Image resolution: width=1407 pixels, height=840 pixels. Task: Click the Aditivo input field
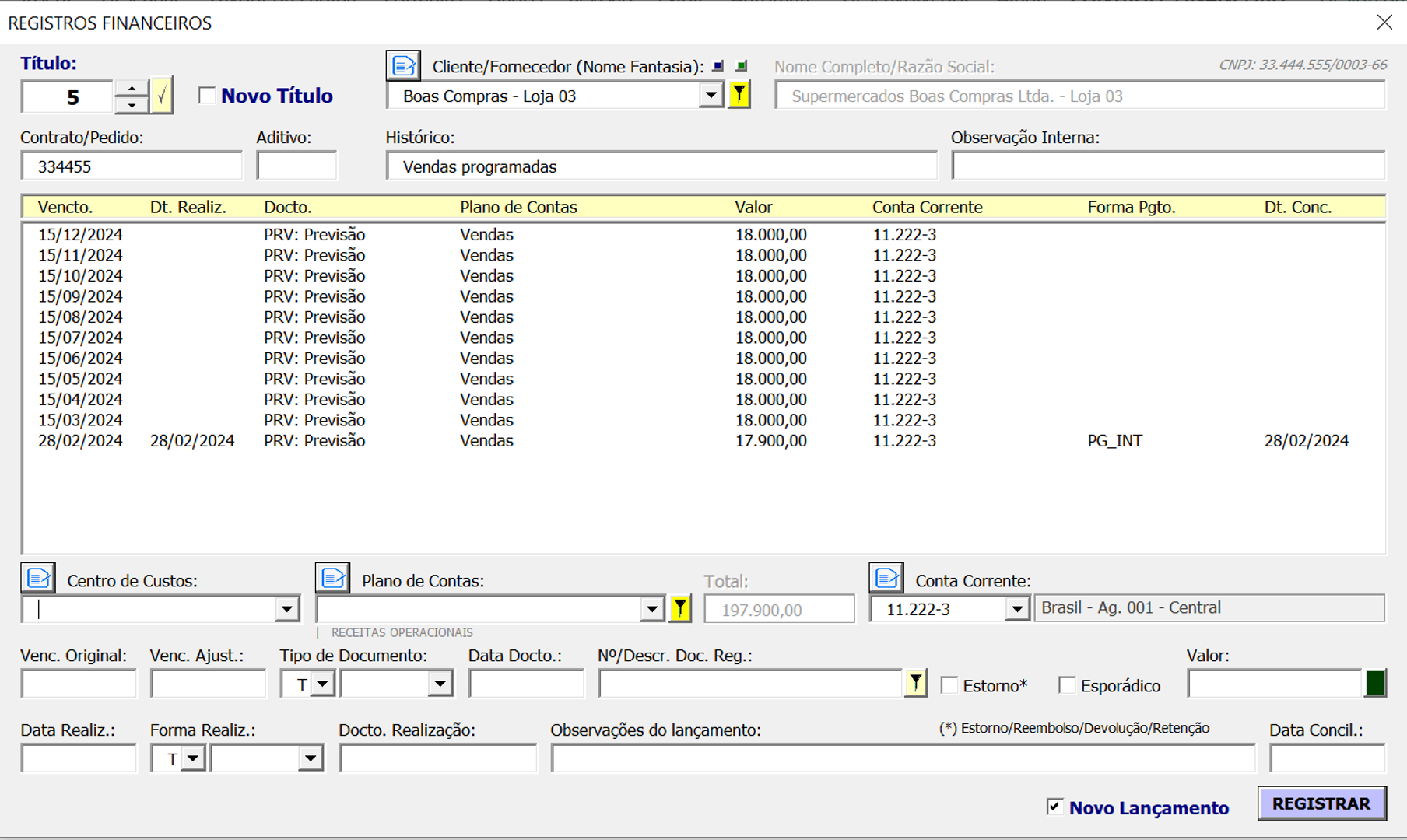click(297, 166)
